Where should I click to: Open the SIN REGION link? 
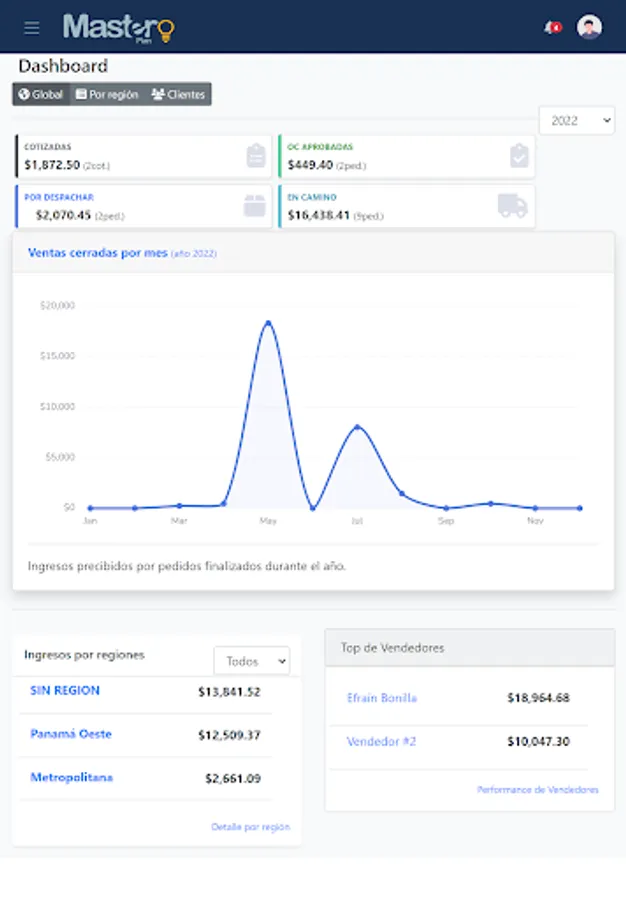click(x=65, y=691)
